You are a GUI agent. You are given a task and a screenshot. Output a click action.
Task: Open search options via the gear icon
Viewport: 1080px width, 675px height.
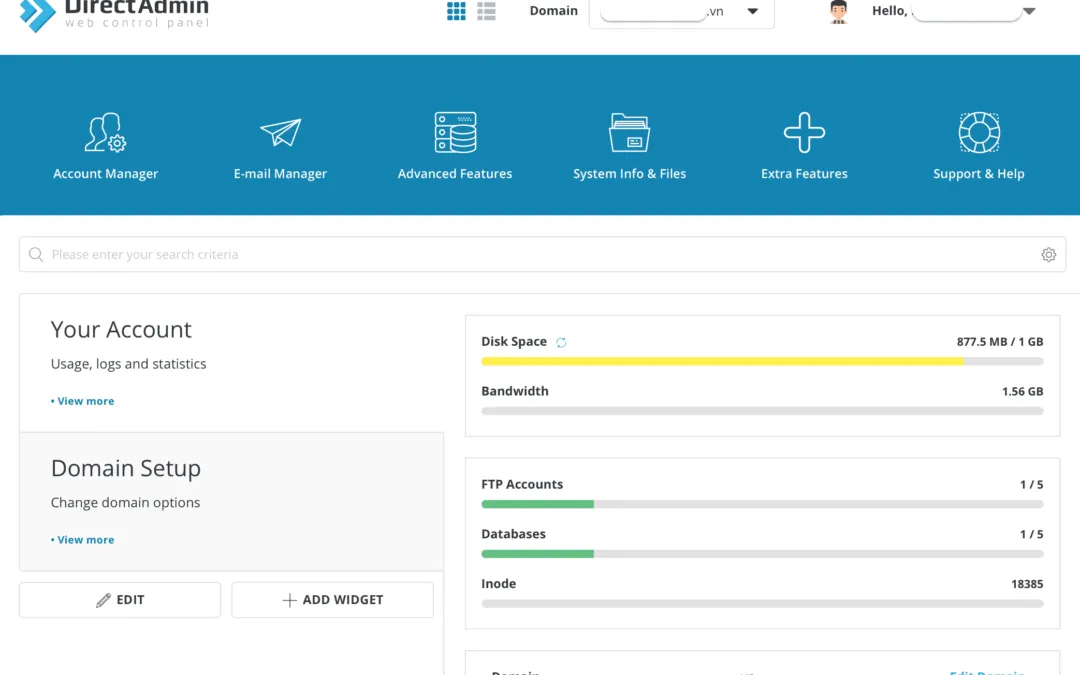click(x=1048, y=254)
